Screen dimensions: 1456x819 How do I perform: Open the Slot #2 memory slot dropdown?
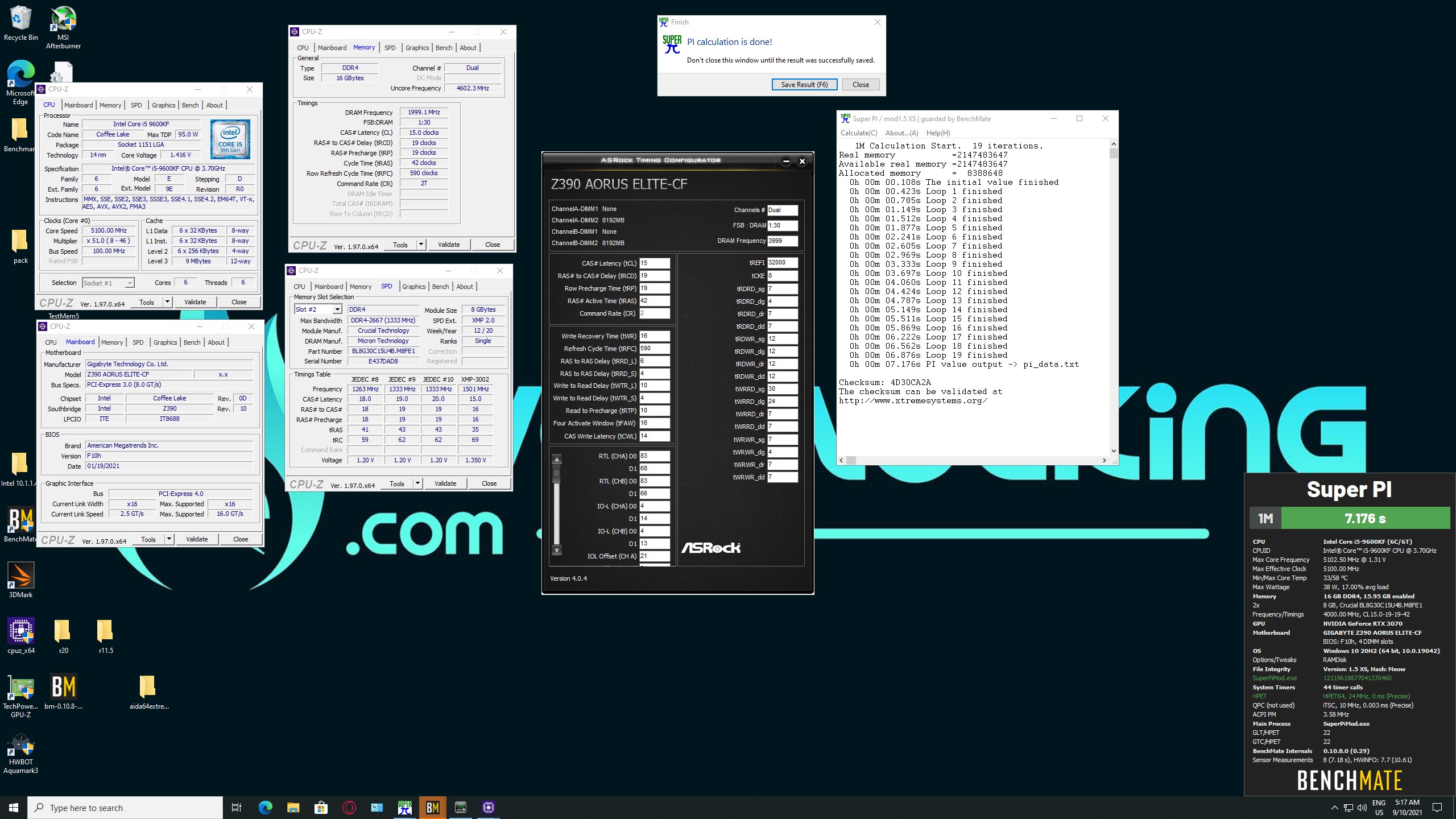(337, 309)
